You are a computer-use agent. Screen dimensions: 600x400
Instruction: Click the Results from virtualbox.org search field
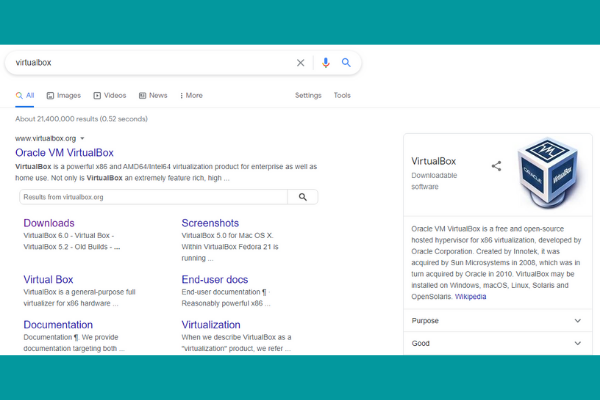[x=153, y=197]
